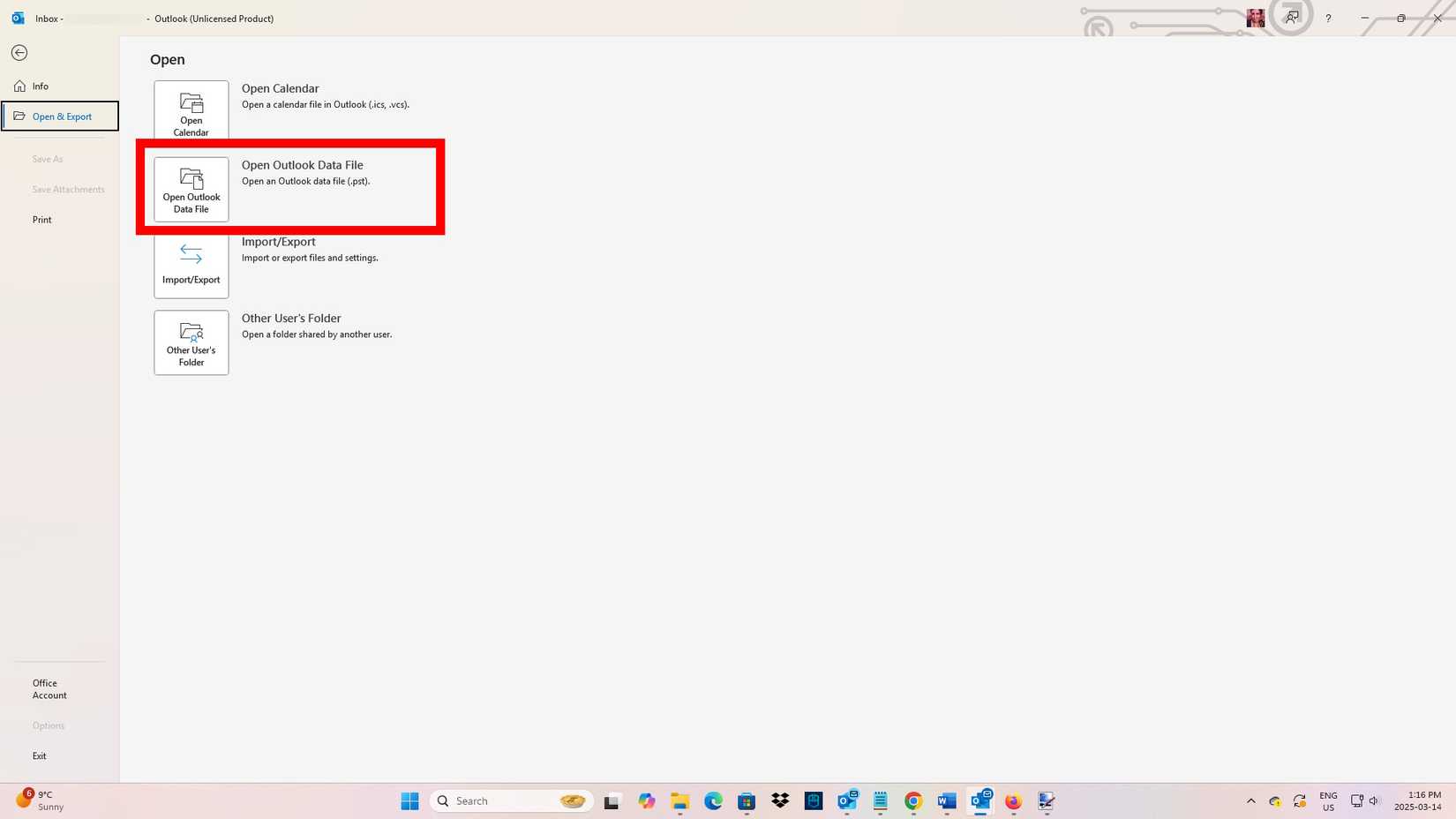
Task: Select Open Outlook Data File
Action: 191,188
